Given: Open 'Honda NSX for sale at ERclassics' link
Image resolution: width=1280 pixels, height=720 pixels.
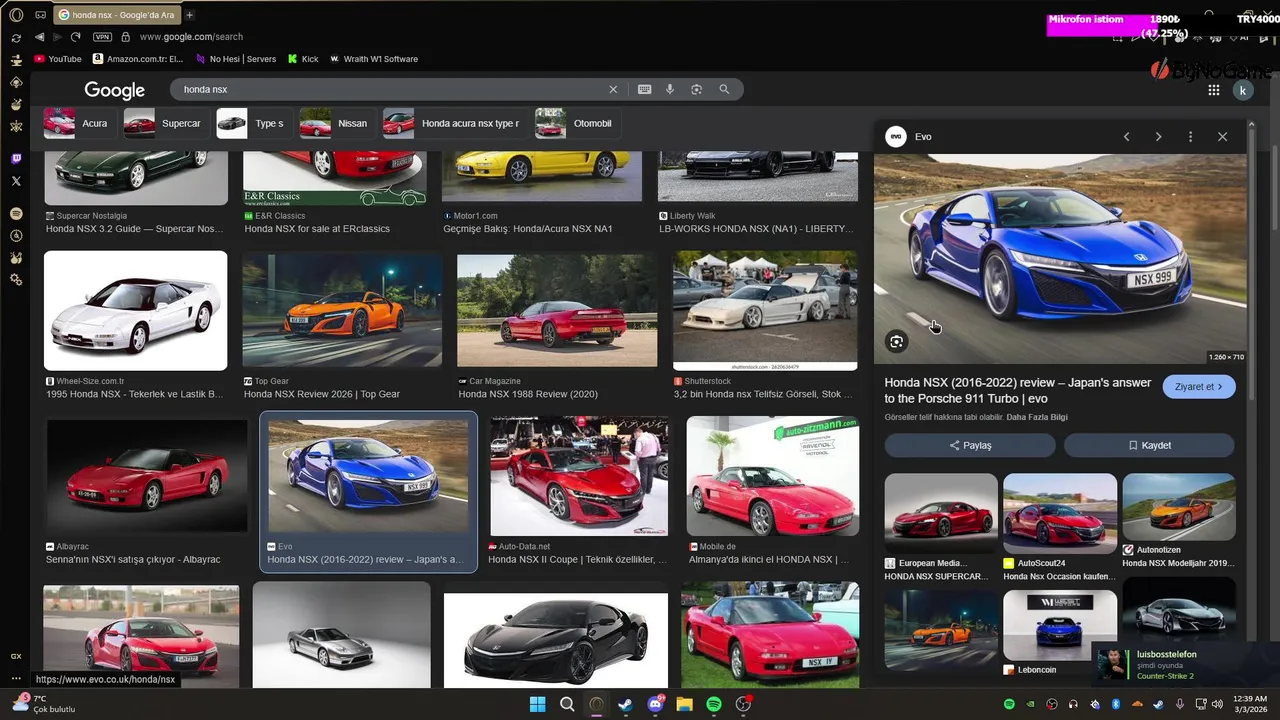Looking at the screenshot, I should click(317, 229).
